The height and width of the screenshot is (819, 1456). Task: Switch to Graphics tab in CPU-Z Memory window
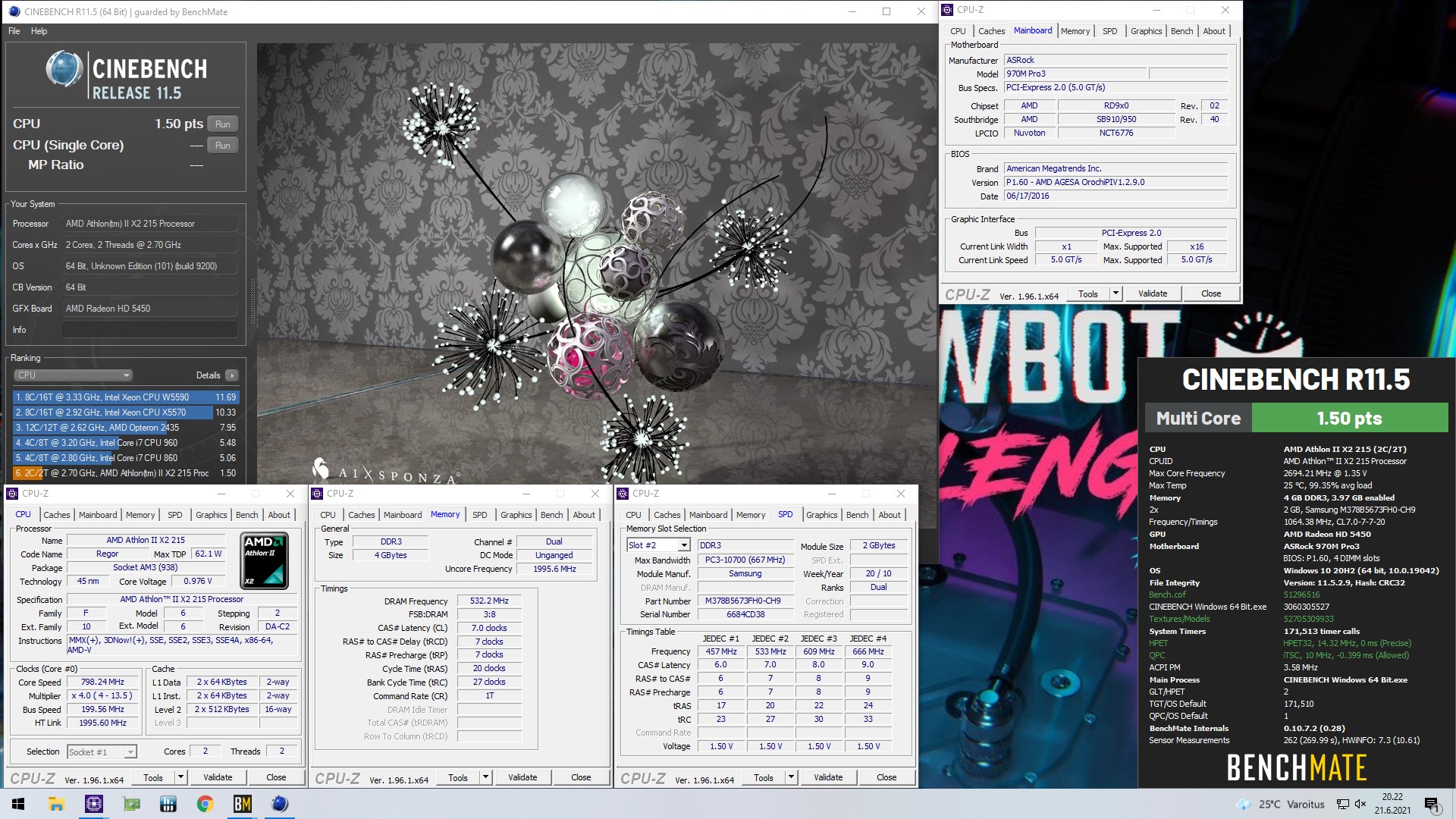coord(516,515)
